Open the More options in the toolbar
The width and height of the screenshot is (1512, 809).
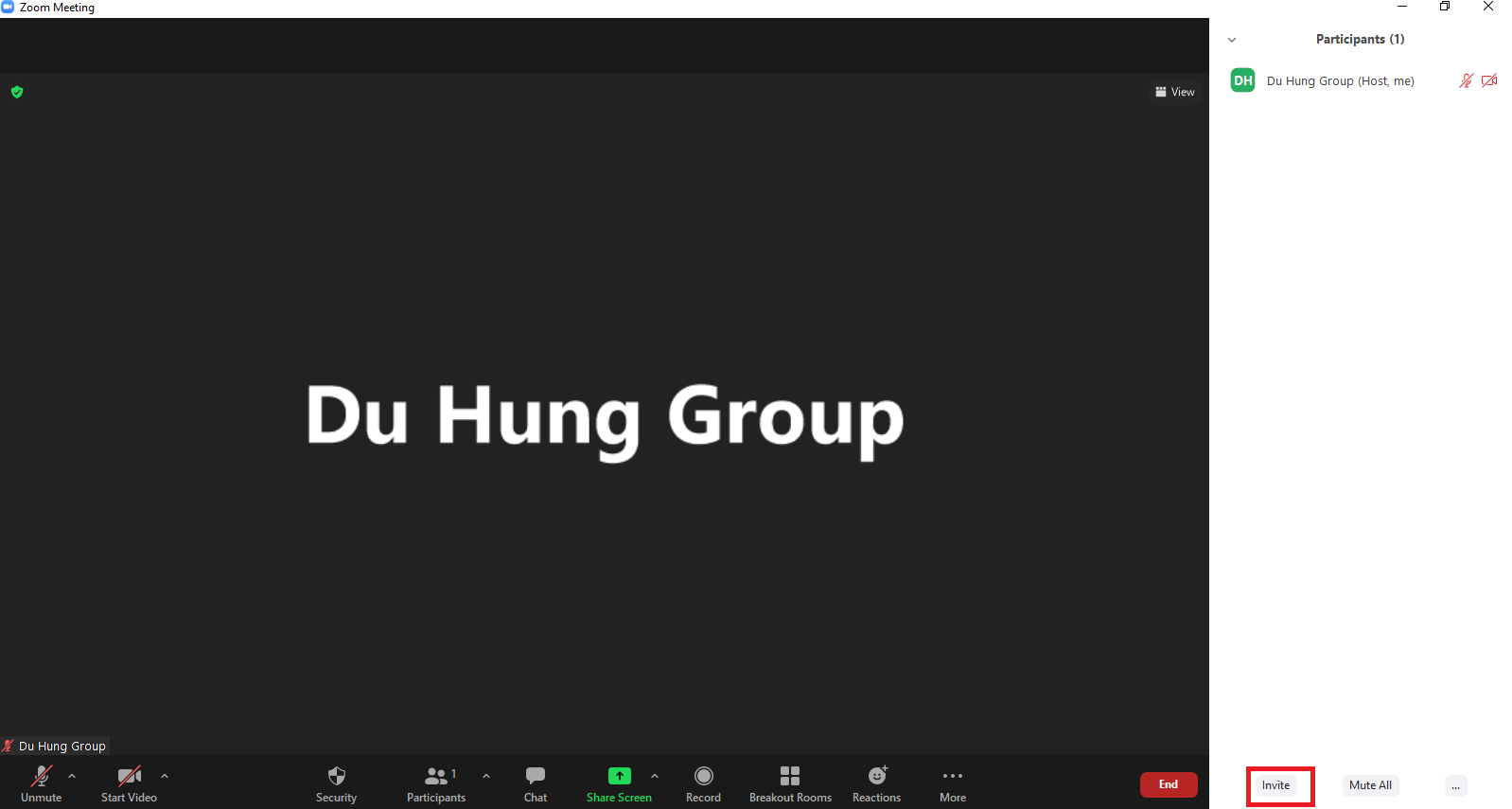point(953,784)
